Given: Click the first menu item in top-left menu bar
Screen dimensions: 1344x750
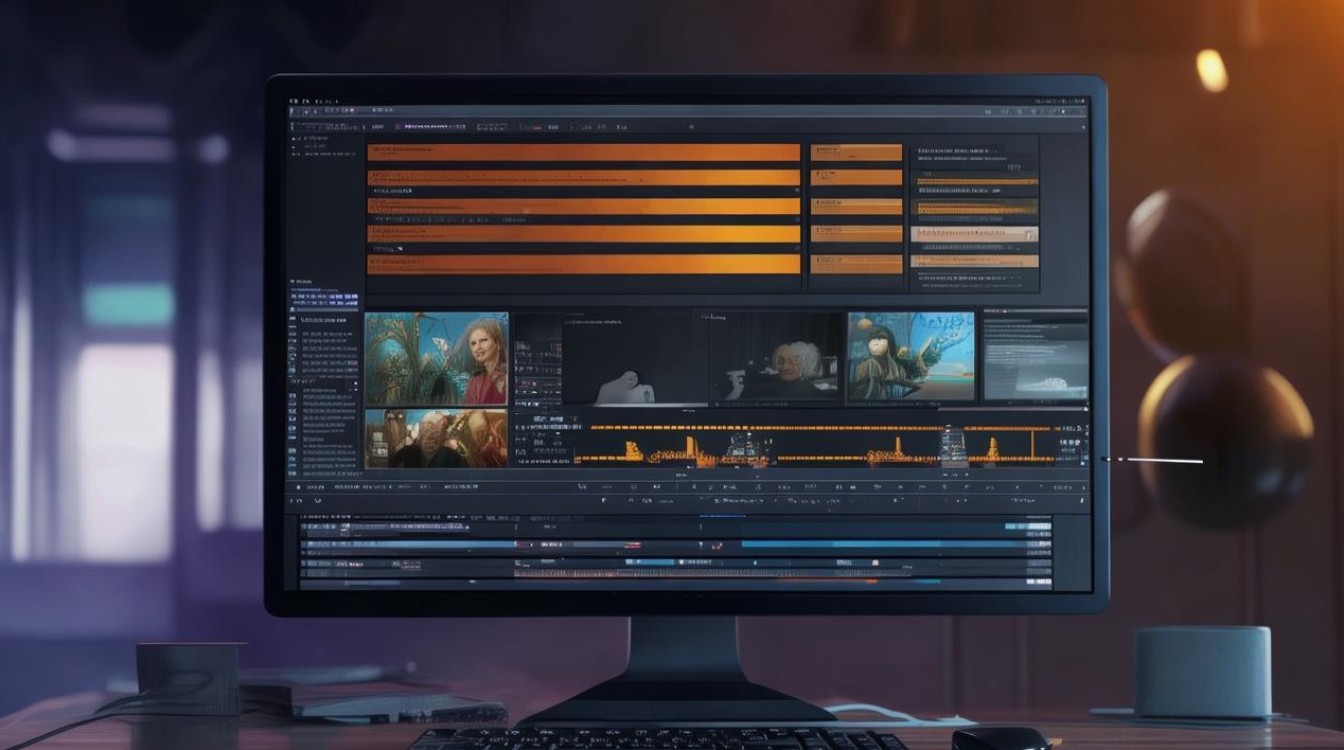Looking at the screenshot, I should click(294, 103).
